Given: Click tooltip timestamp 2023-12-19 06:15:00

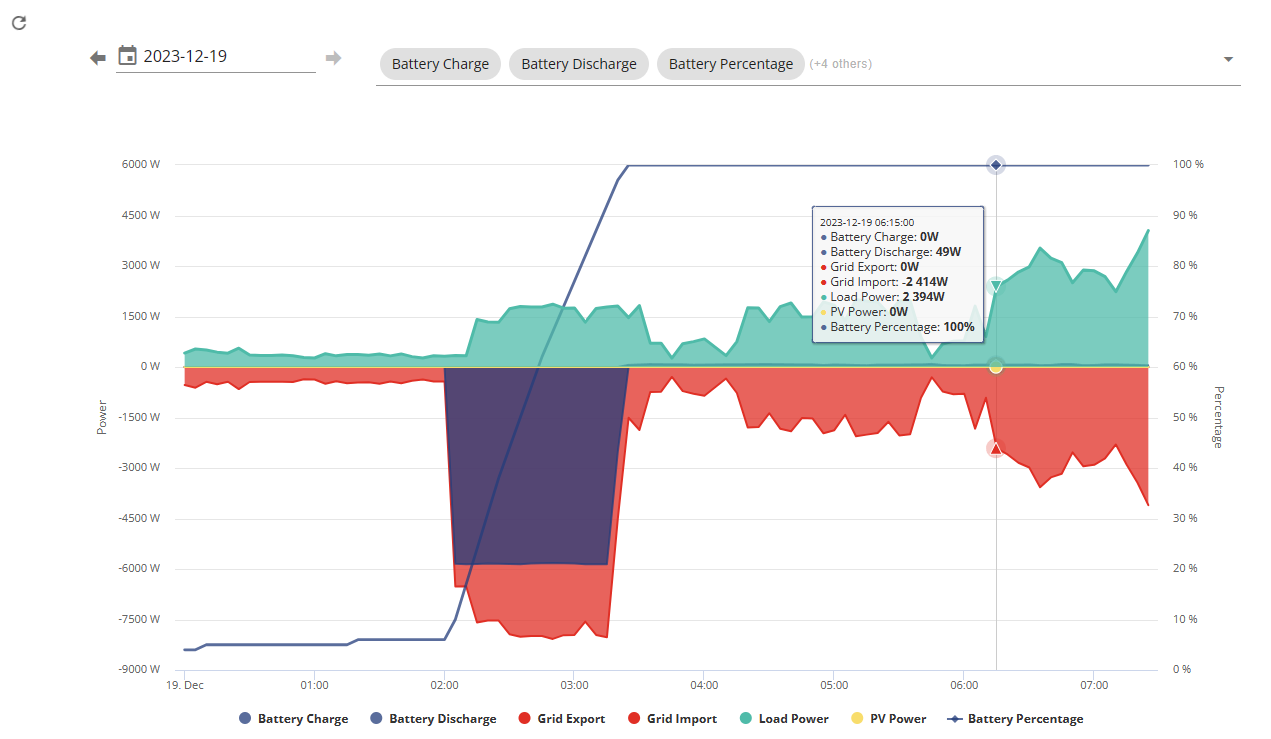Looking at the screenshot, I should (867, 222).
